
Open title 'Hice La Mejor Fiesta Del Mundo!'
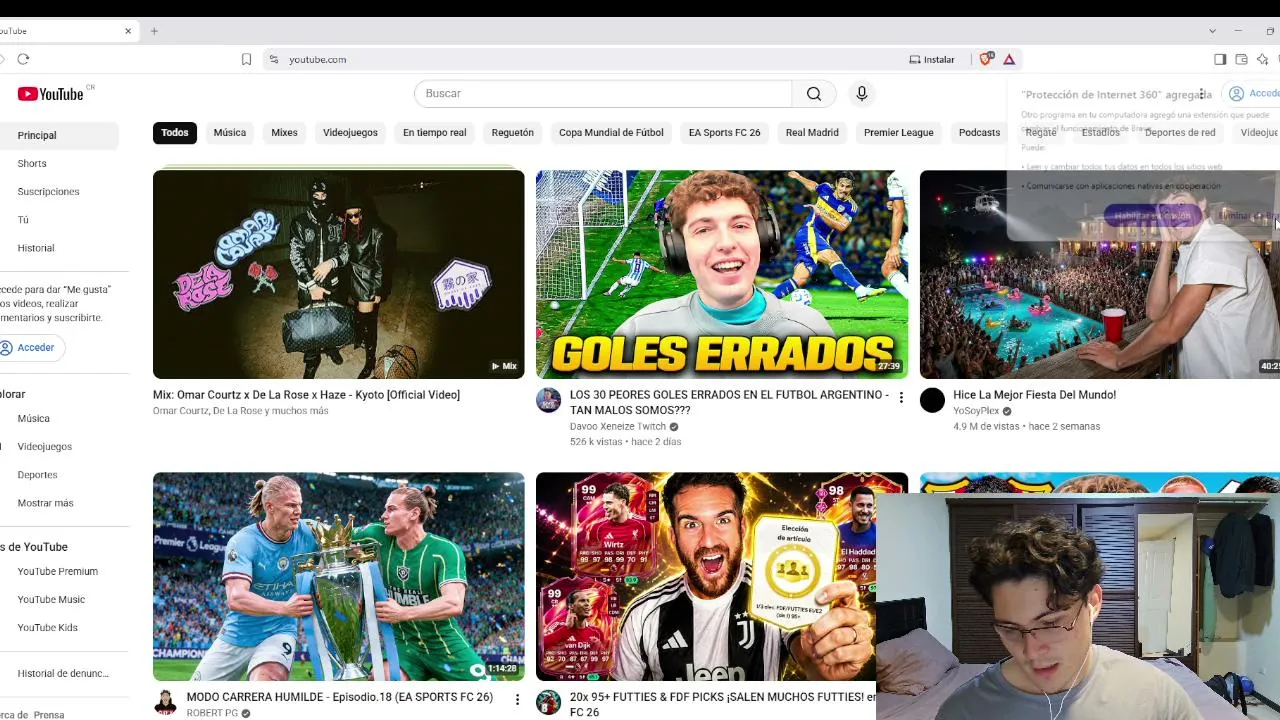[x=1034, y=395]
